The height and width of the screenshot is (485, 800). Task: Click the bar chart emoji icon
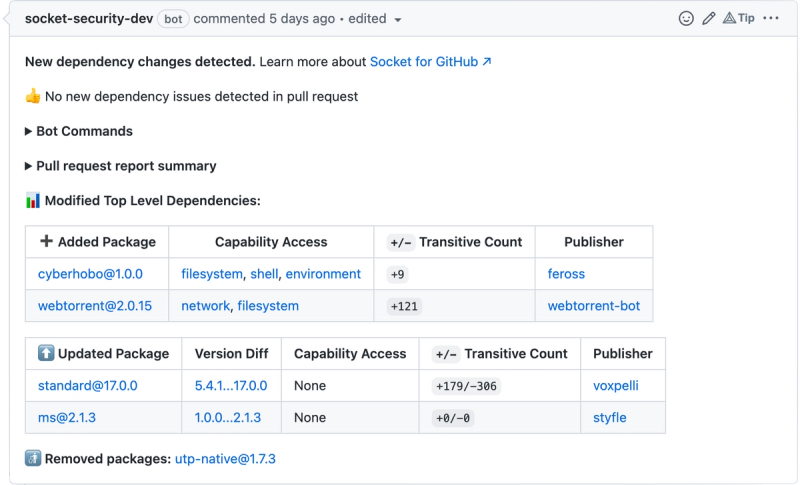[x=33, y=200]
